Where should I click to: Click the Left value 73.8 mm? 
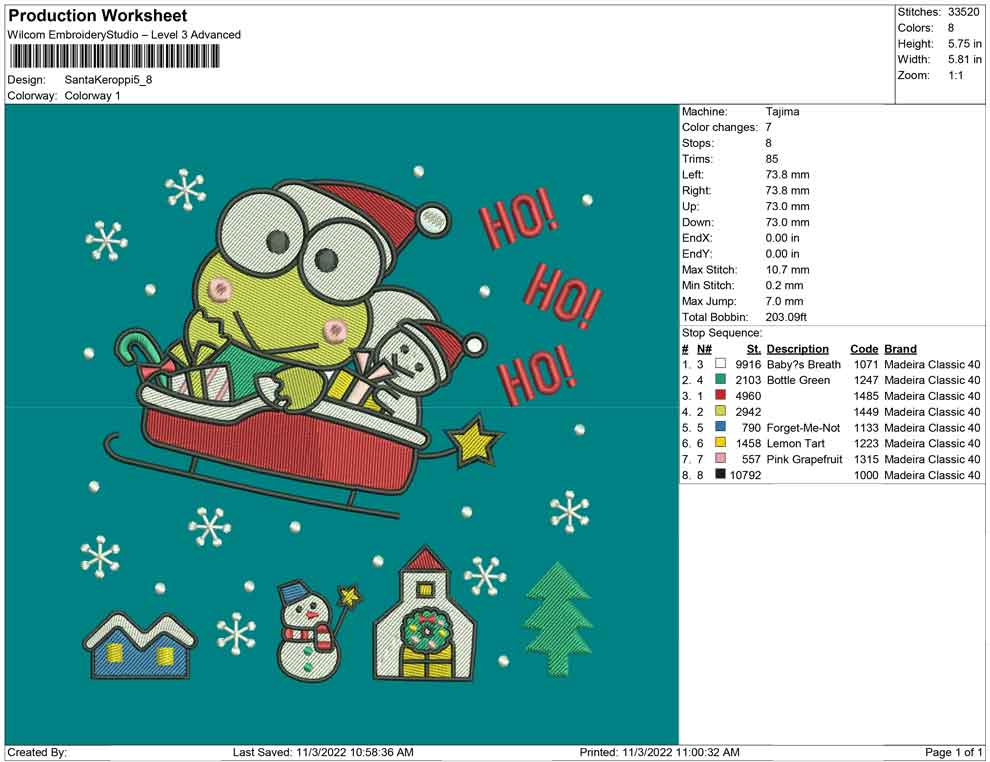[787, 175]
